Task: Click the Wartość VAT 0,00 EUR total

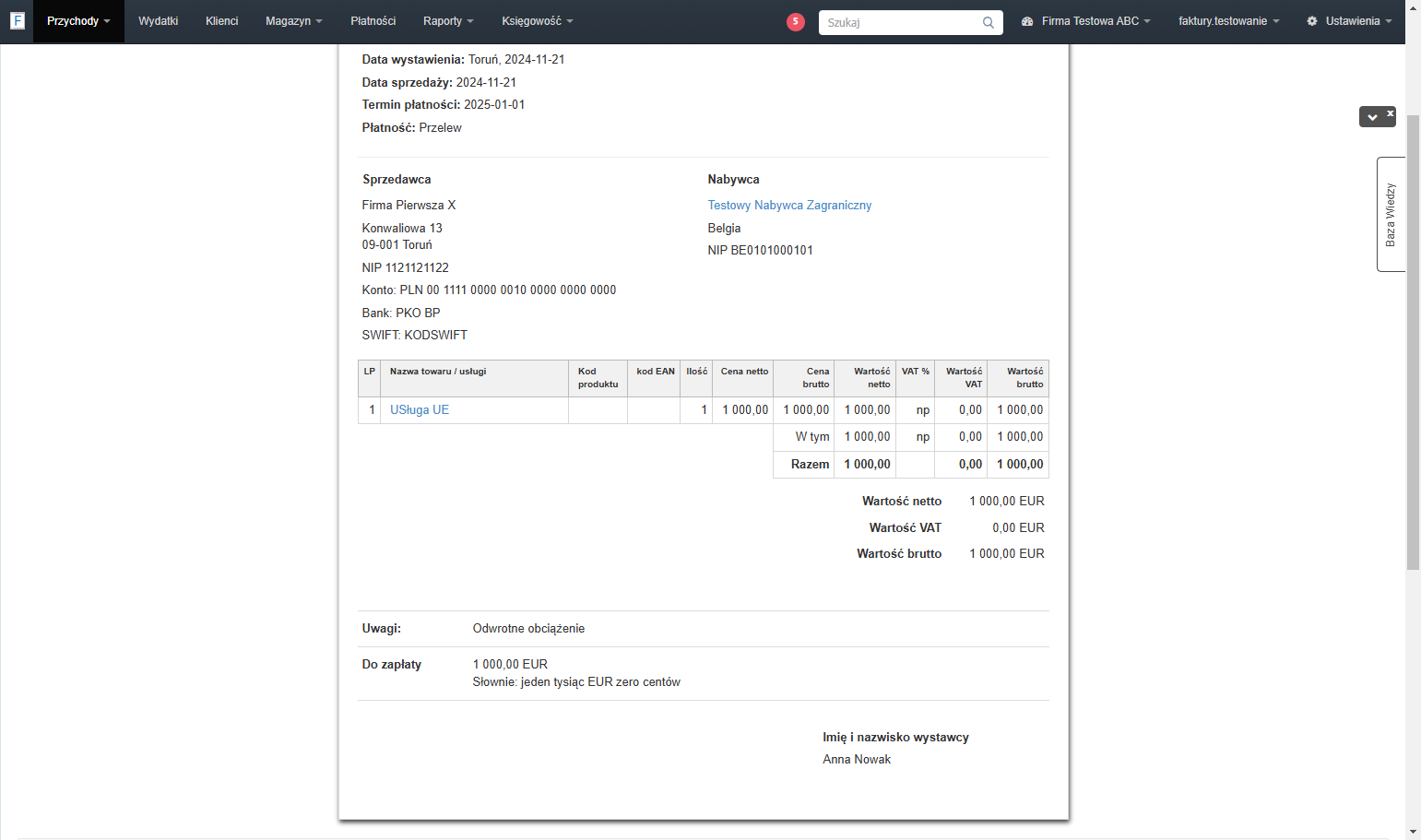Action: [x=957, y=528]
